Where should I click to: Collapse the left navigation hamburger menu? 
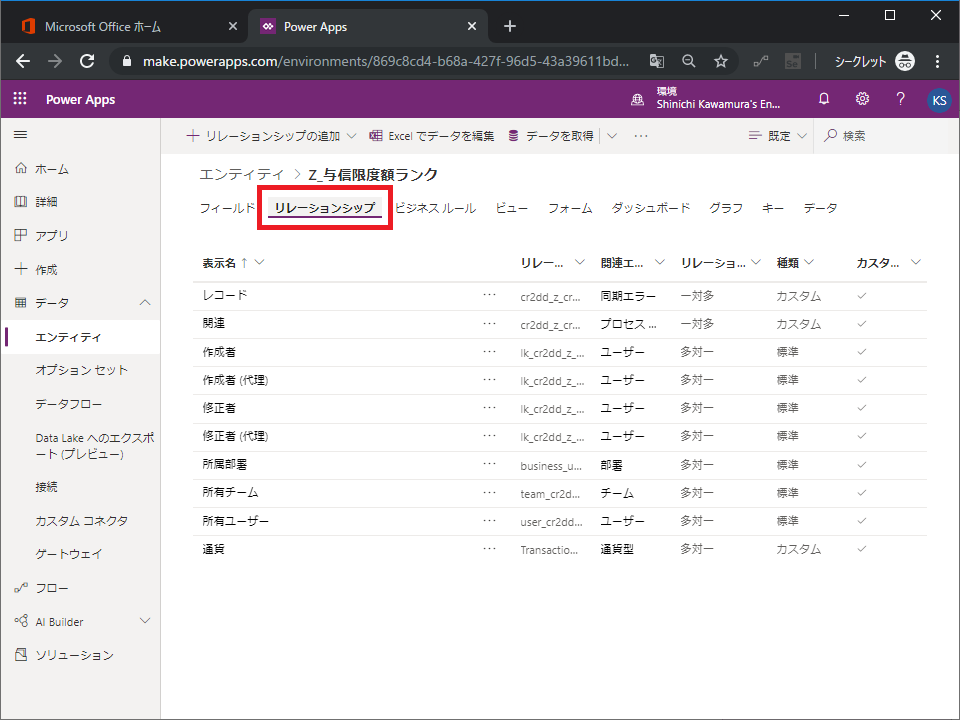click(20, 135)
